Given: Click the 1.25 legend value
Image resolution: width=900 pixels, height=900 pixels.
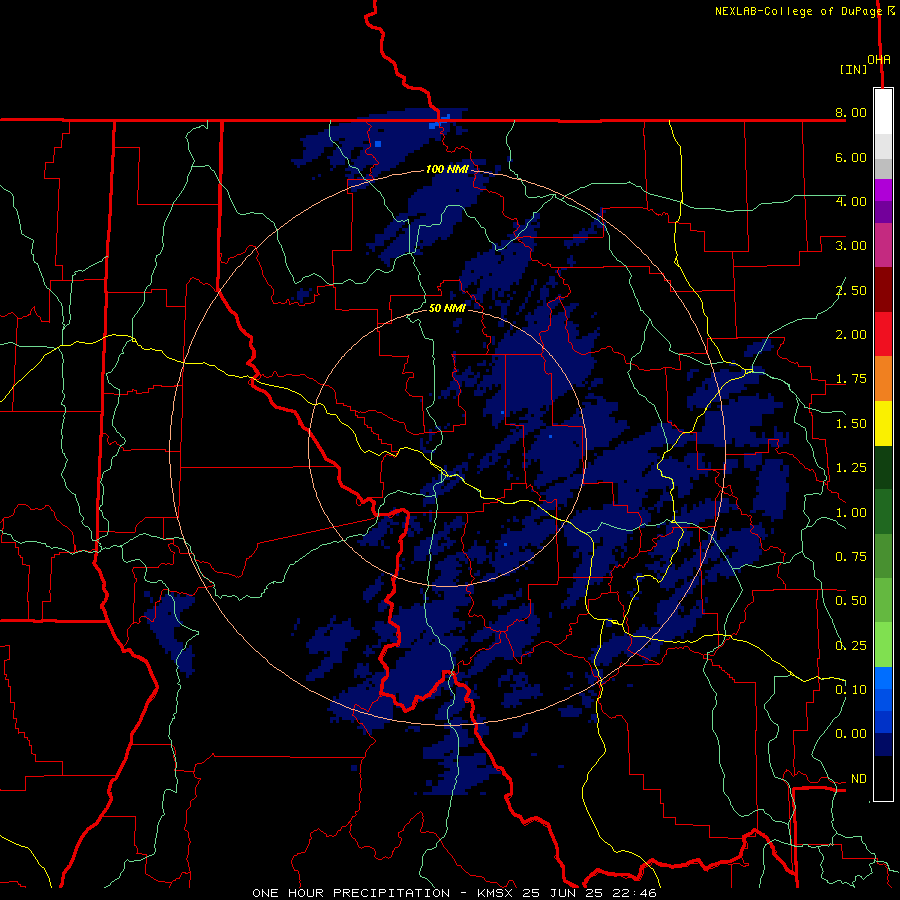Looking at the screenshot, I should [x=851, y=468].
